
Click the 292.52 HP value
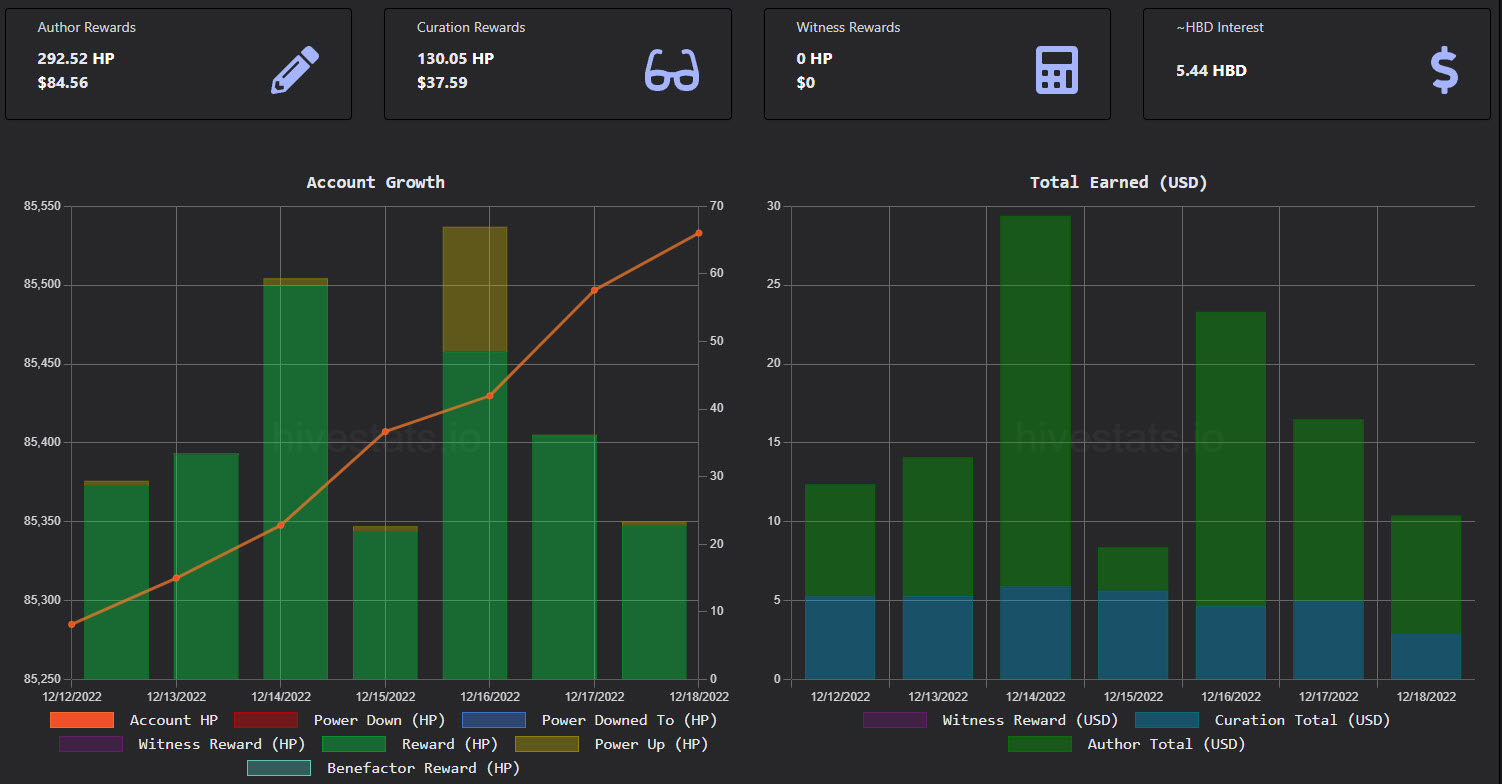point(76,58)
